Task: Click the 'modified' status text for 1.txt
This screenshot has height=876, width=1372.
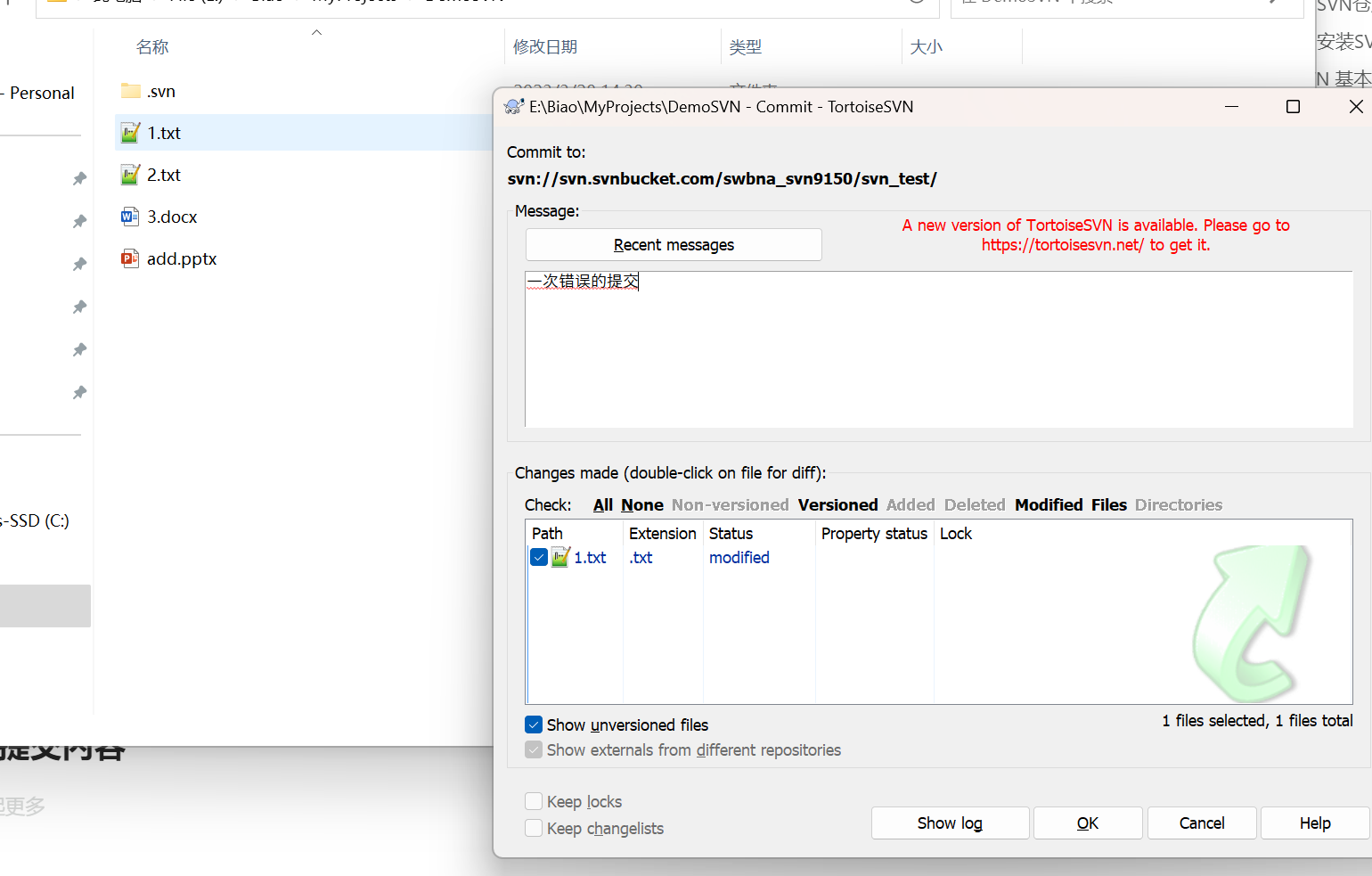Action: click(x=739, y=558)
